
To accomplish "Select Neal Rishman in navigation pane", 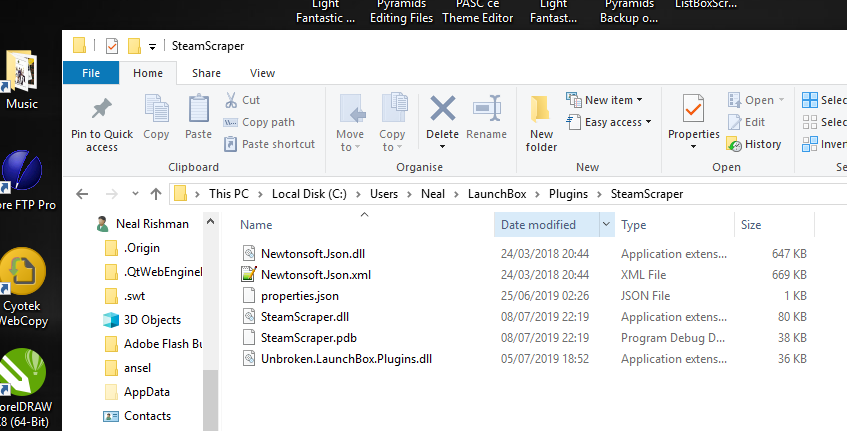I will tap(152, 224).
